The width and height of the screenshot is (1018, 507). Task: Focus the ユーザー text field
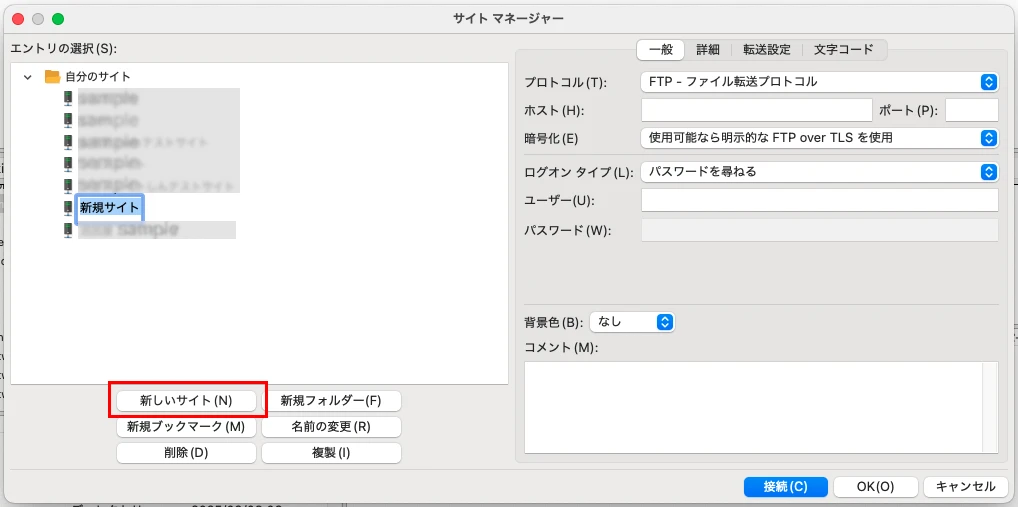[818, 201]
